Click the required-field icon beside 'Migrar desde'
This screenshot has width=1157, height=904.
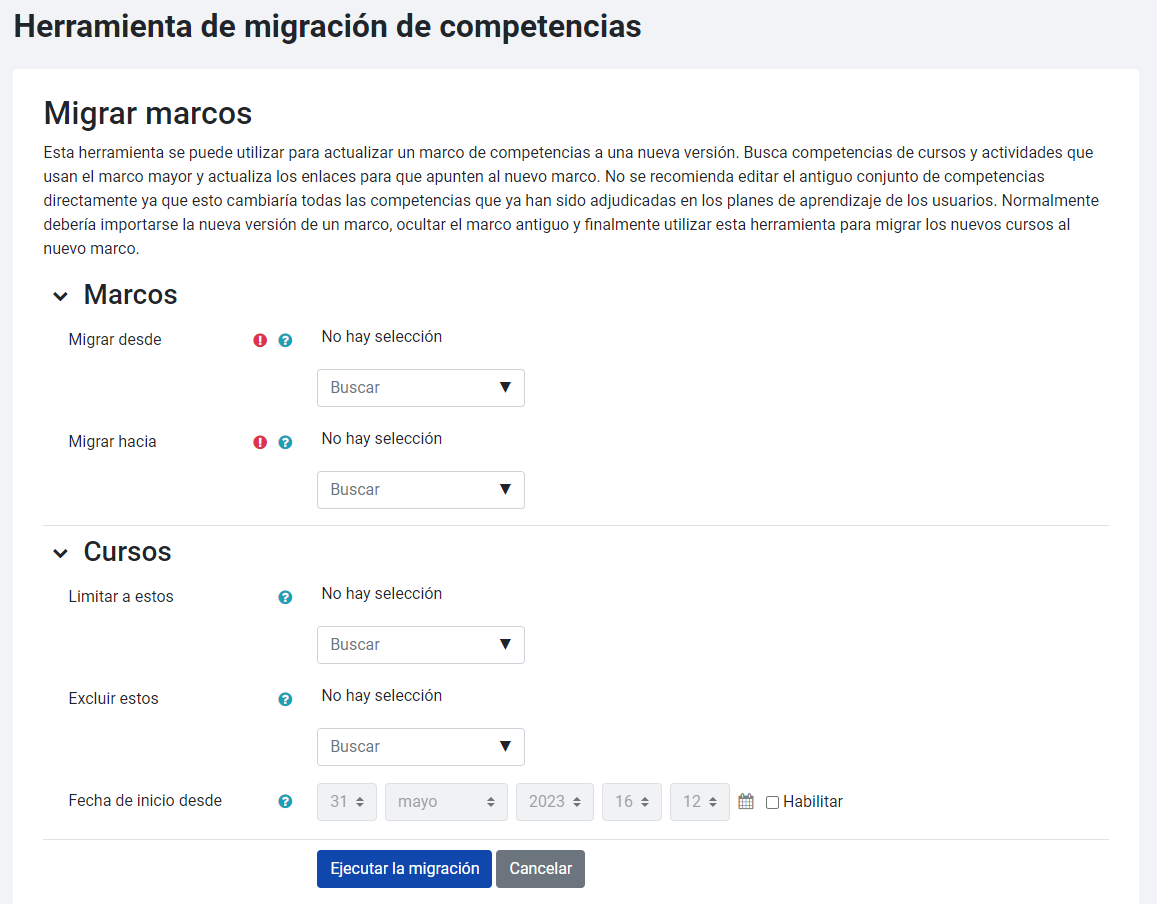coord(260,340)
